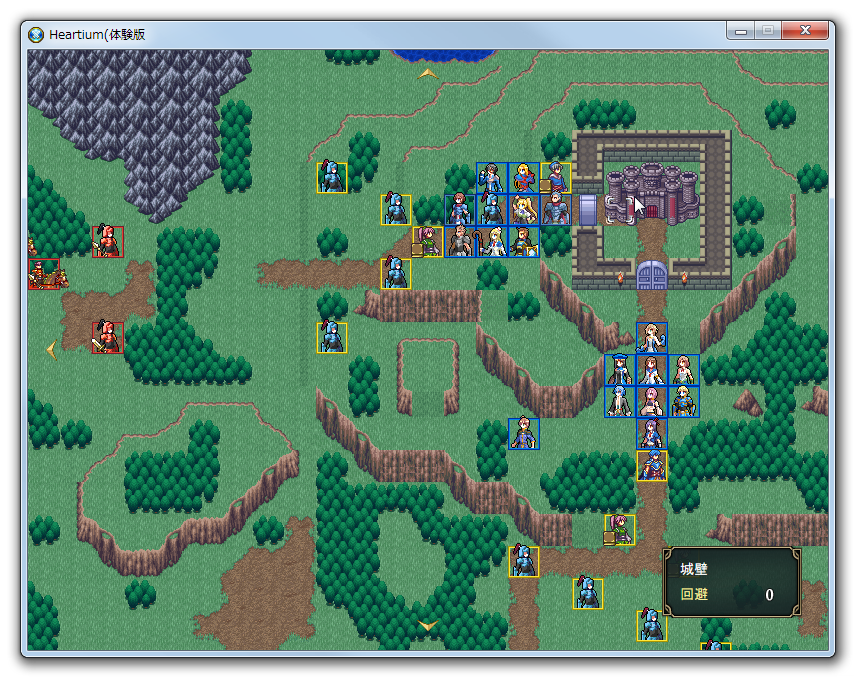The image size is (856, 678).
Task: Select the brown-haired knight with gold shield
Action: [x=524, y=242]
